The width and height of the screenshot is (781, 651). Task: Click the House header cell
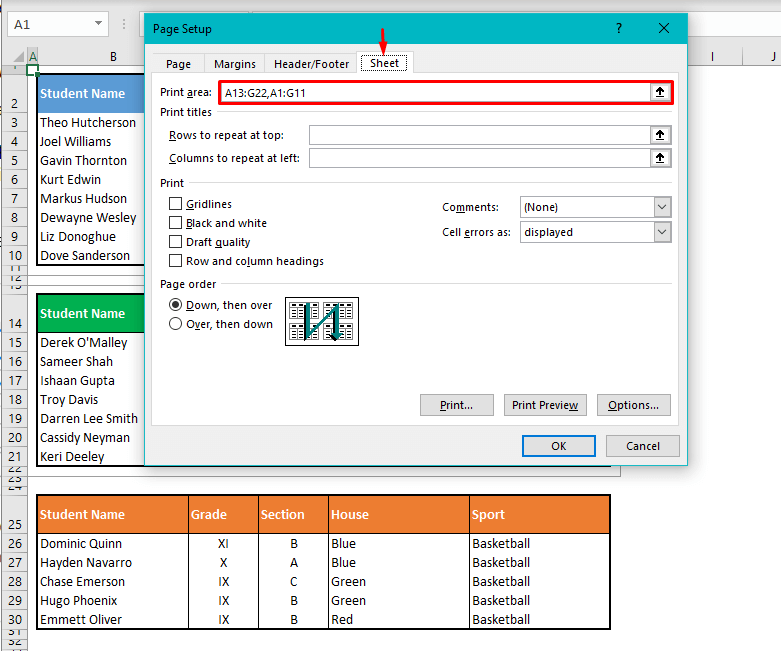pos(399,515)
